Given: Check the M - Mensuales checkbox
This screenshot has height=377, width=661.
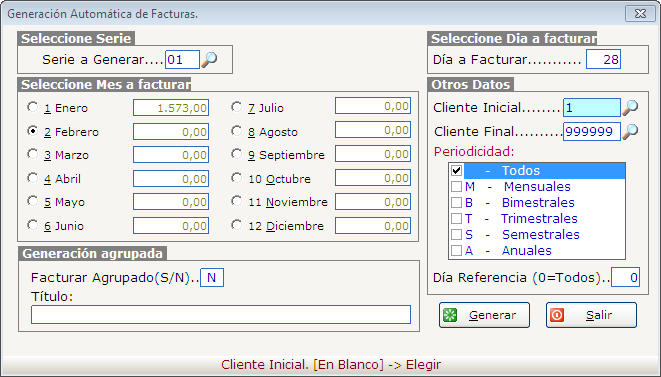Looking at the screenshot, I should 457,186.
